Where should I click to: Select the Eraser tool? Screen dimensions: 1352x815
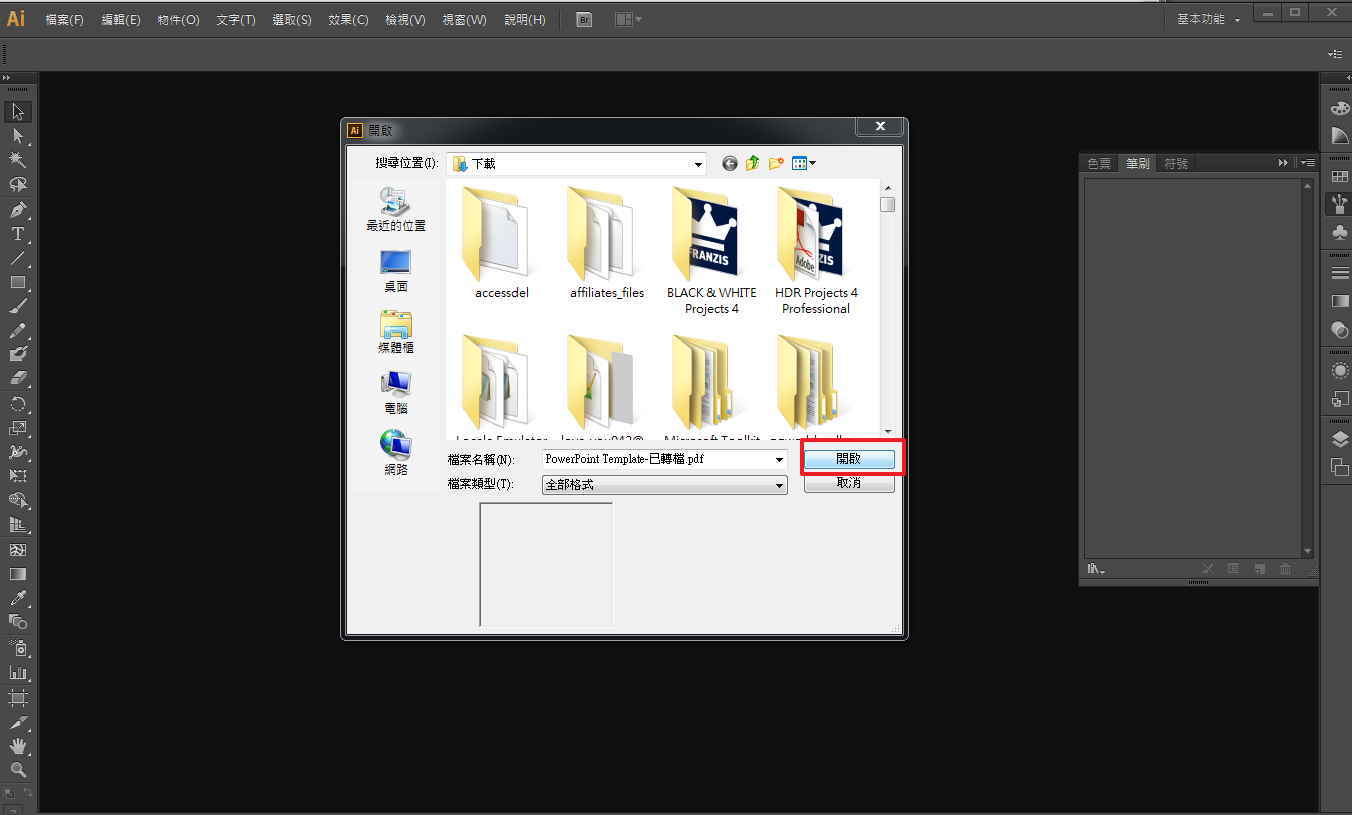pyautogui.click(x=18, y=379)
